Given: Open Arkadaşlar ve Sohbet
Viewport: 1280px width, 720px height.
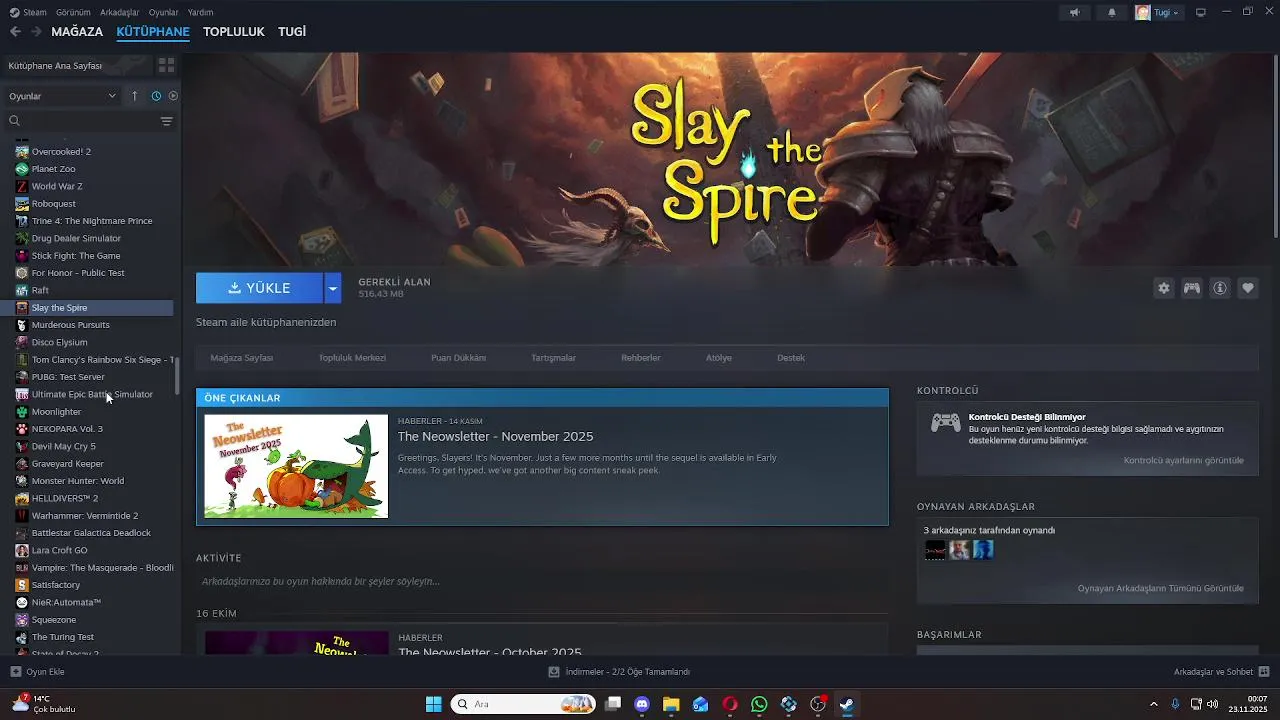Looking at the screenshot, I should tap(1221, 672).
